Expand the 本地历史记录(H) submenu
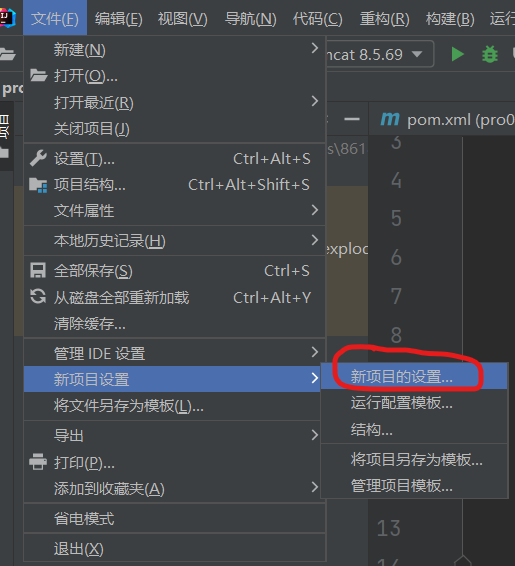 (x=175, y=241)
